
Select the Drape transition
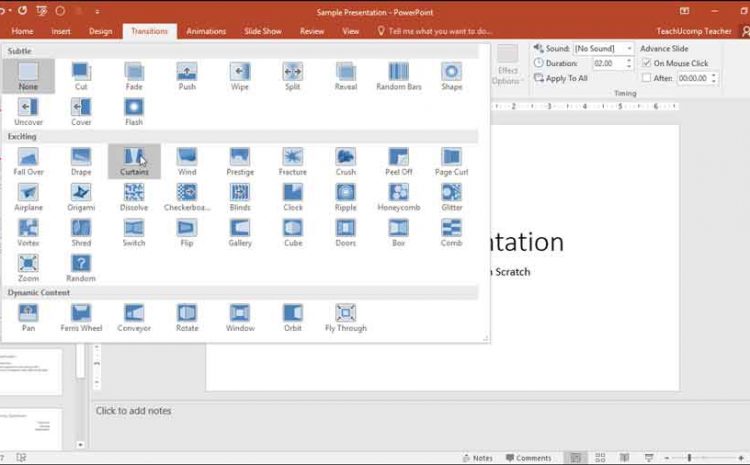click(x=81, y=161)
